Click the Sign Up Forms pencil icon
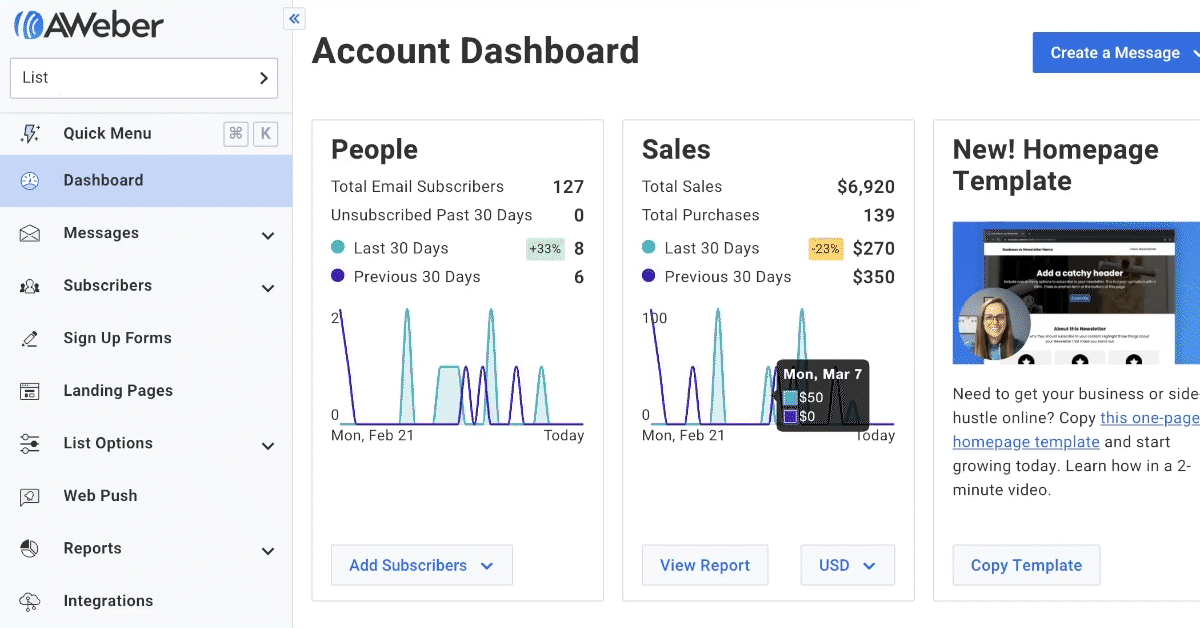1200x628 pixels. 30,339
